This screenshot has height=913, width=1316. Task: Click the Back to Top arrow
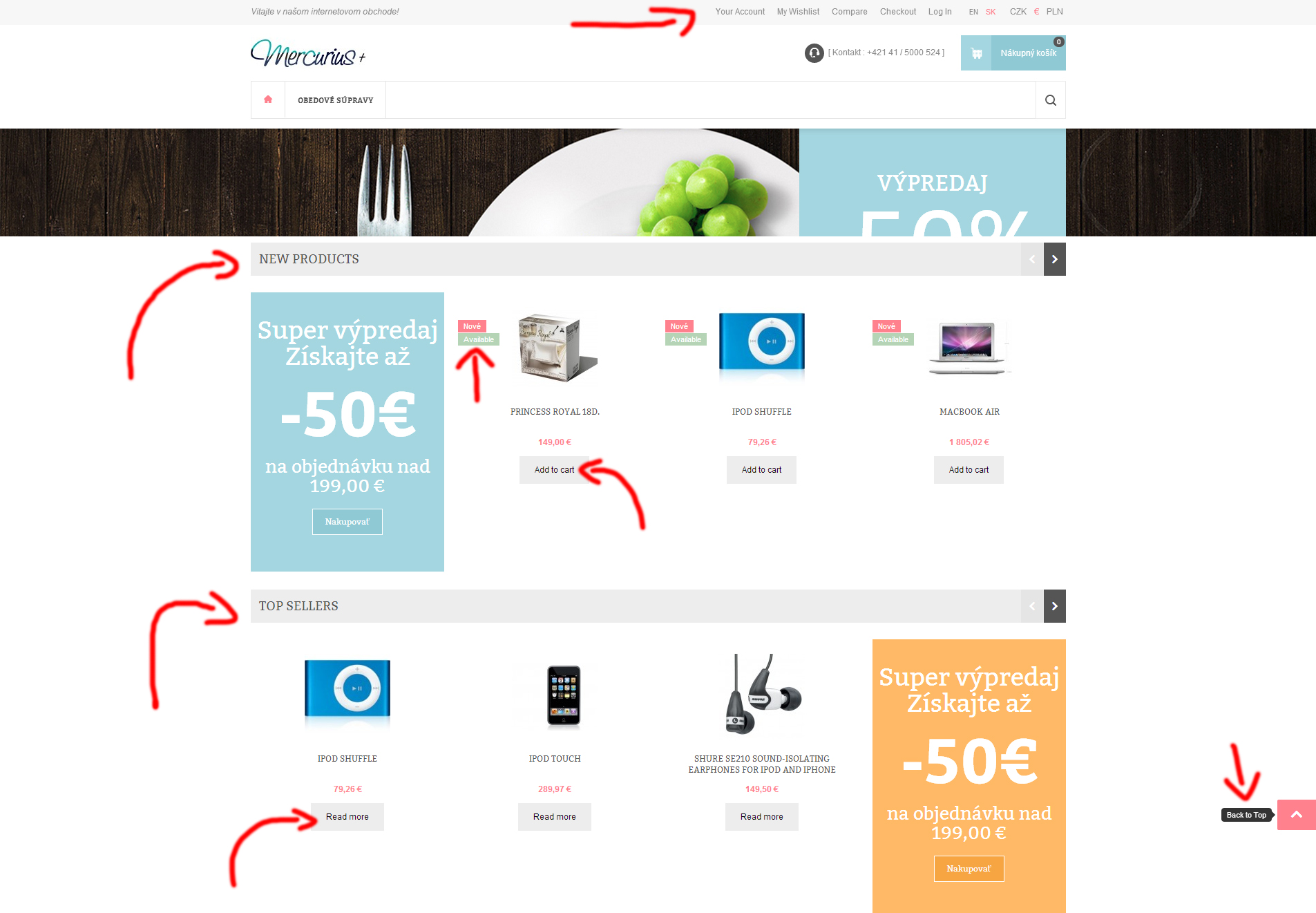(x=1296, y=815)
